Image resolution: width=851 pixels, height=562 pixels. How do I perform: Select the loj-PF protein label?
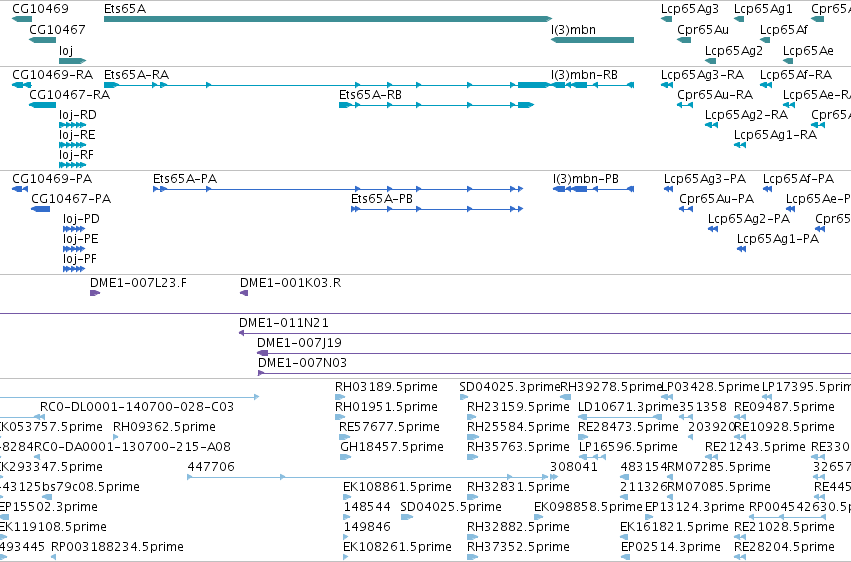pos(80,259)
